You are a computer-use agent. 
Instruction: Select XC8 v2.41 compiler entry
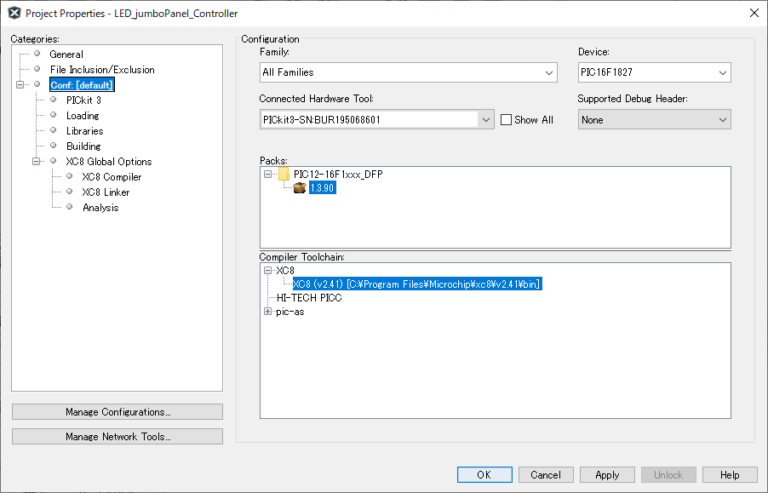coord(416,284)
